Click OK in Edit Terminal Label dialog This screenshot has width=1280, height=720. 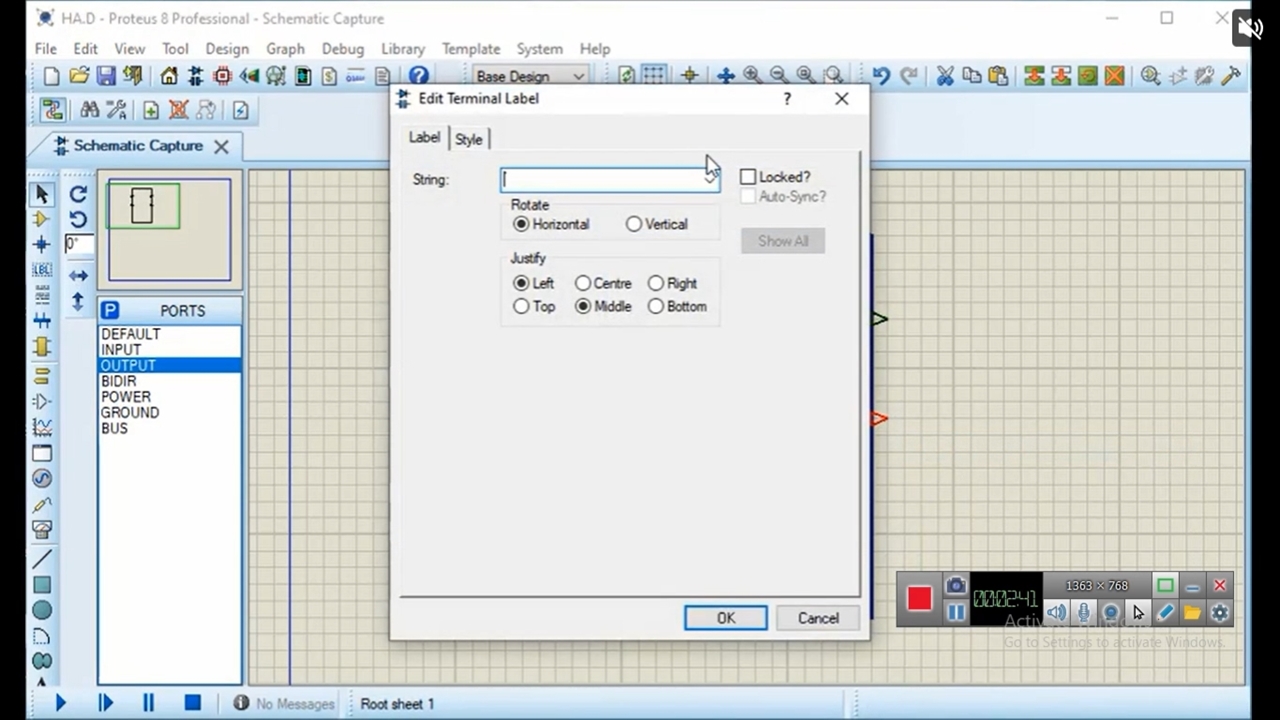(725, 618)
